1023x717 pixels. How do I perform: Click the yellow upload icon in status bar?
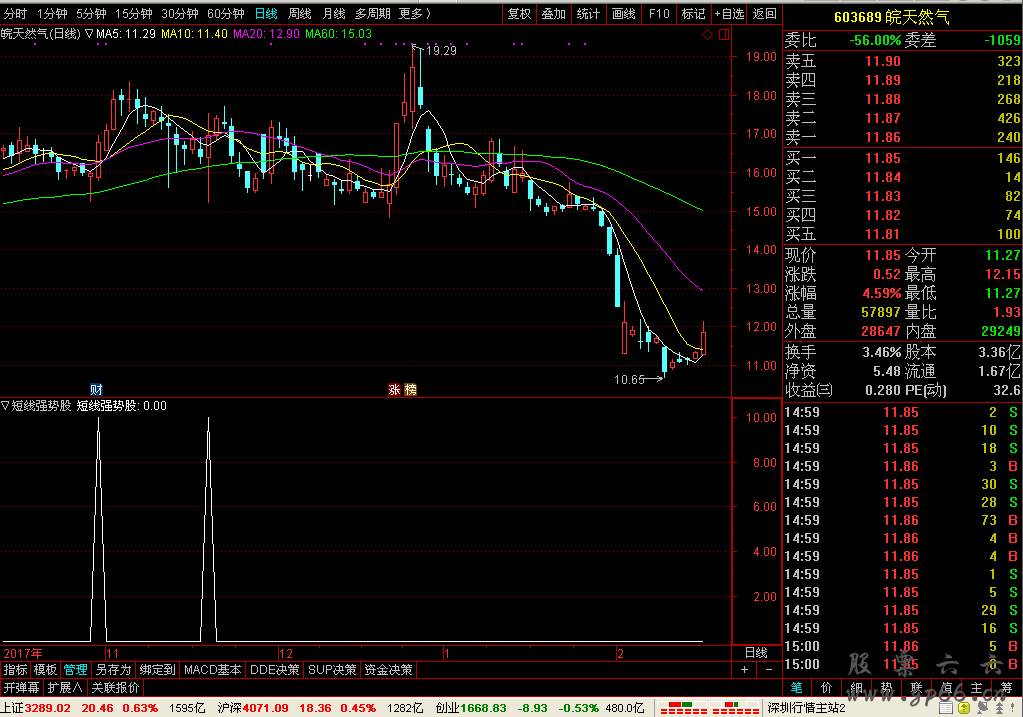point(964,708)
